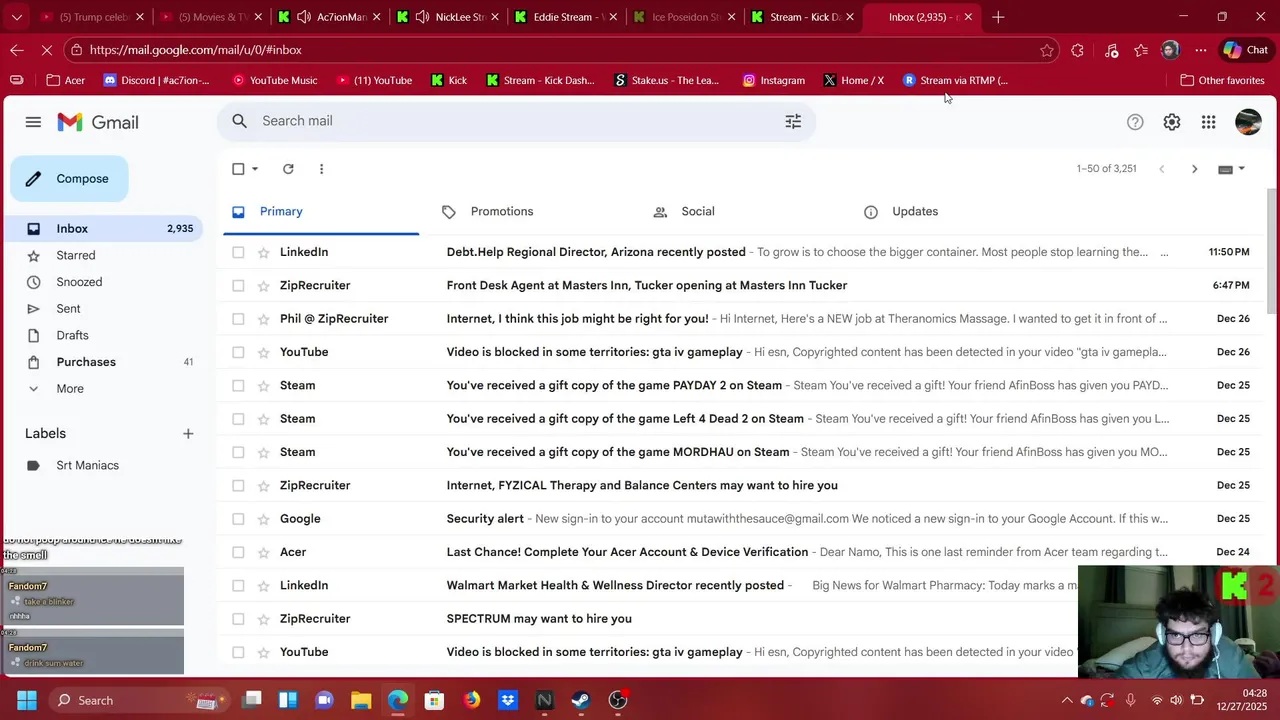Open the browser tab search dropdown

tap(16, 17)
